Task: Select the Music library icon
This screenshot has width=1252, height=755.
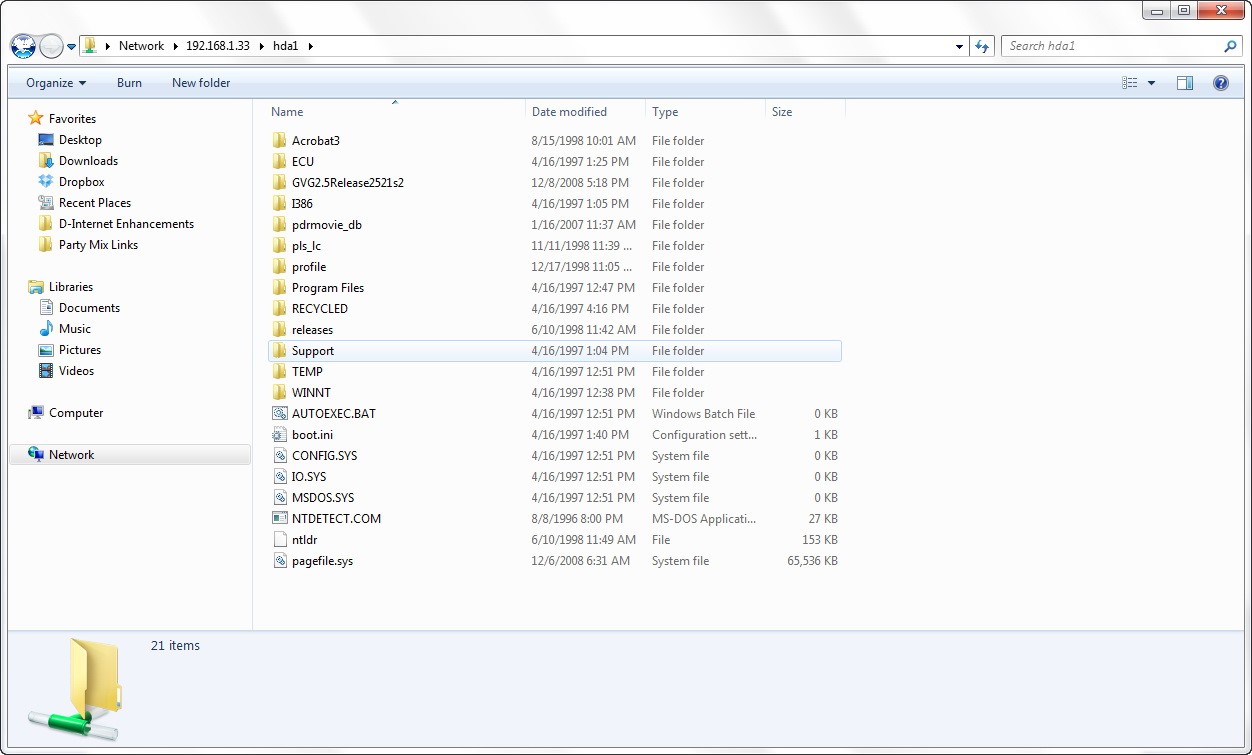Action: pos(46,329)
